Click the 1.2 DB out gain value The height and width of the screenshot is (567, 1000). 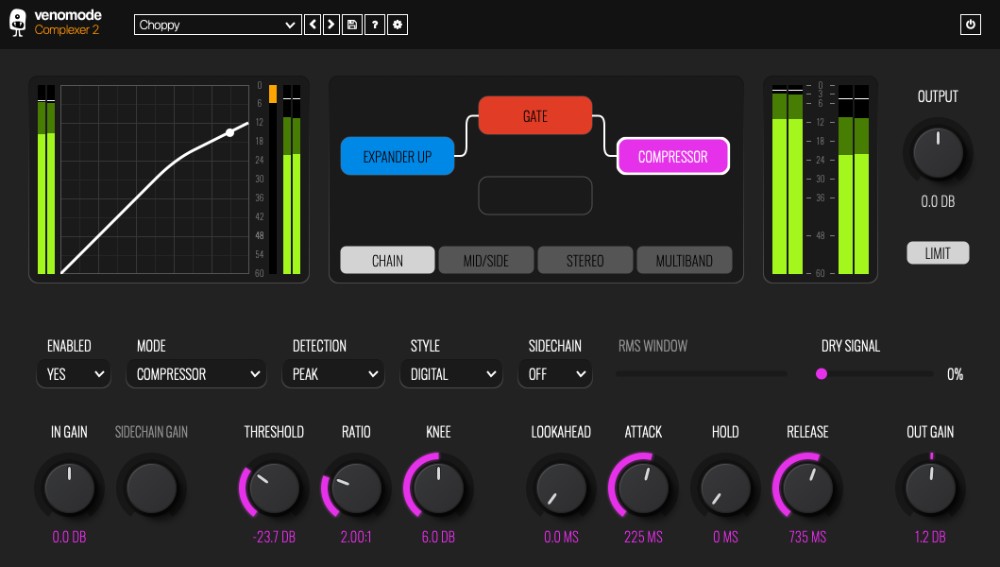click(x=930, y=537)
